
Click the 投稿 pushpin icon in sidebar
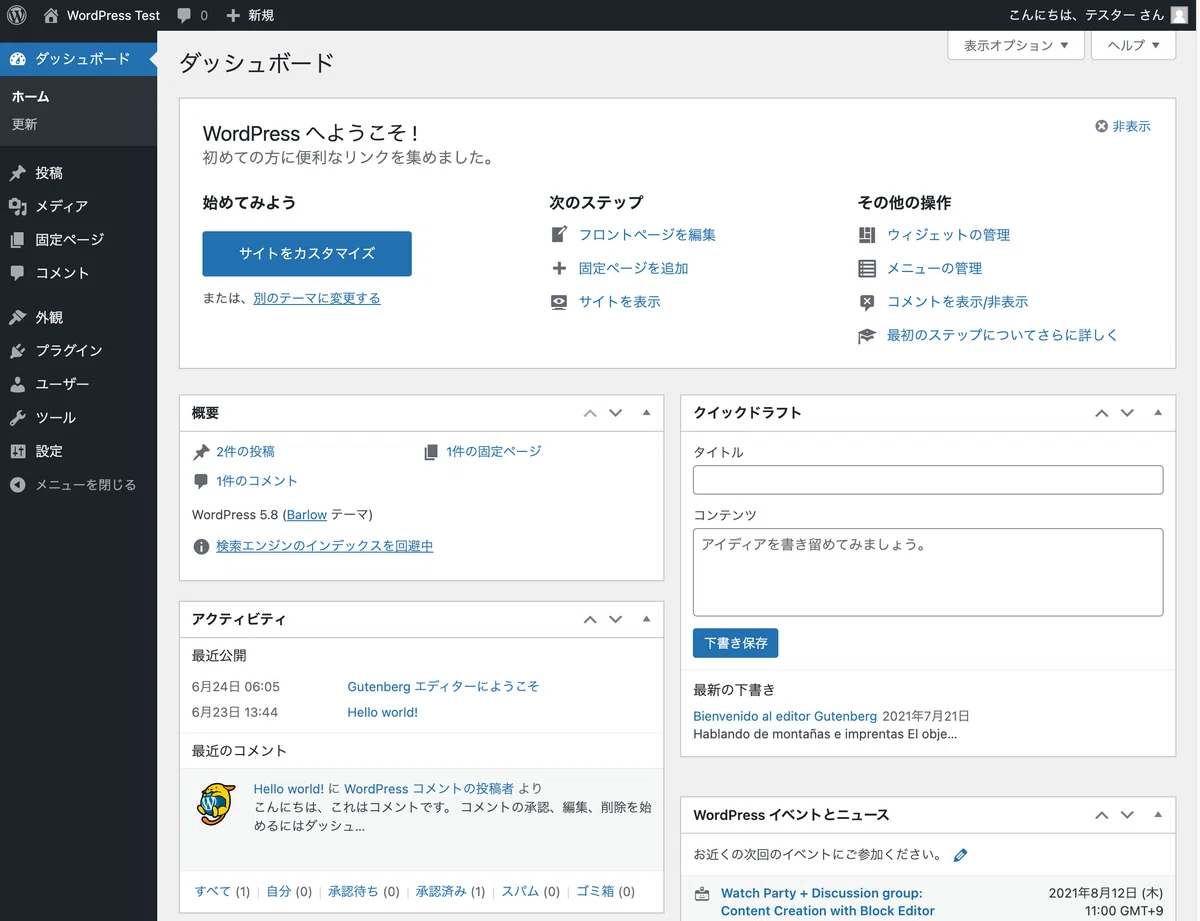point(18,173)
